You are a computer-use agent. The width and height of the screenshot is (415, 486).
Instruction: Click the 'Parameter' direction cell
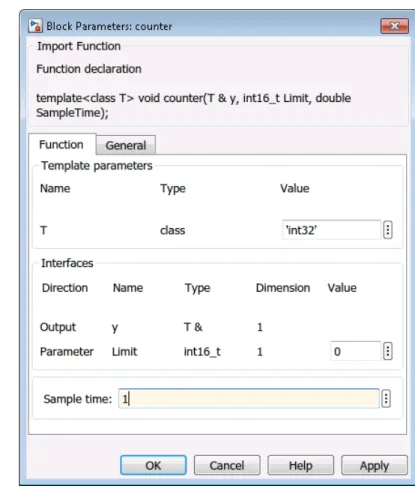tap(67, 351)
